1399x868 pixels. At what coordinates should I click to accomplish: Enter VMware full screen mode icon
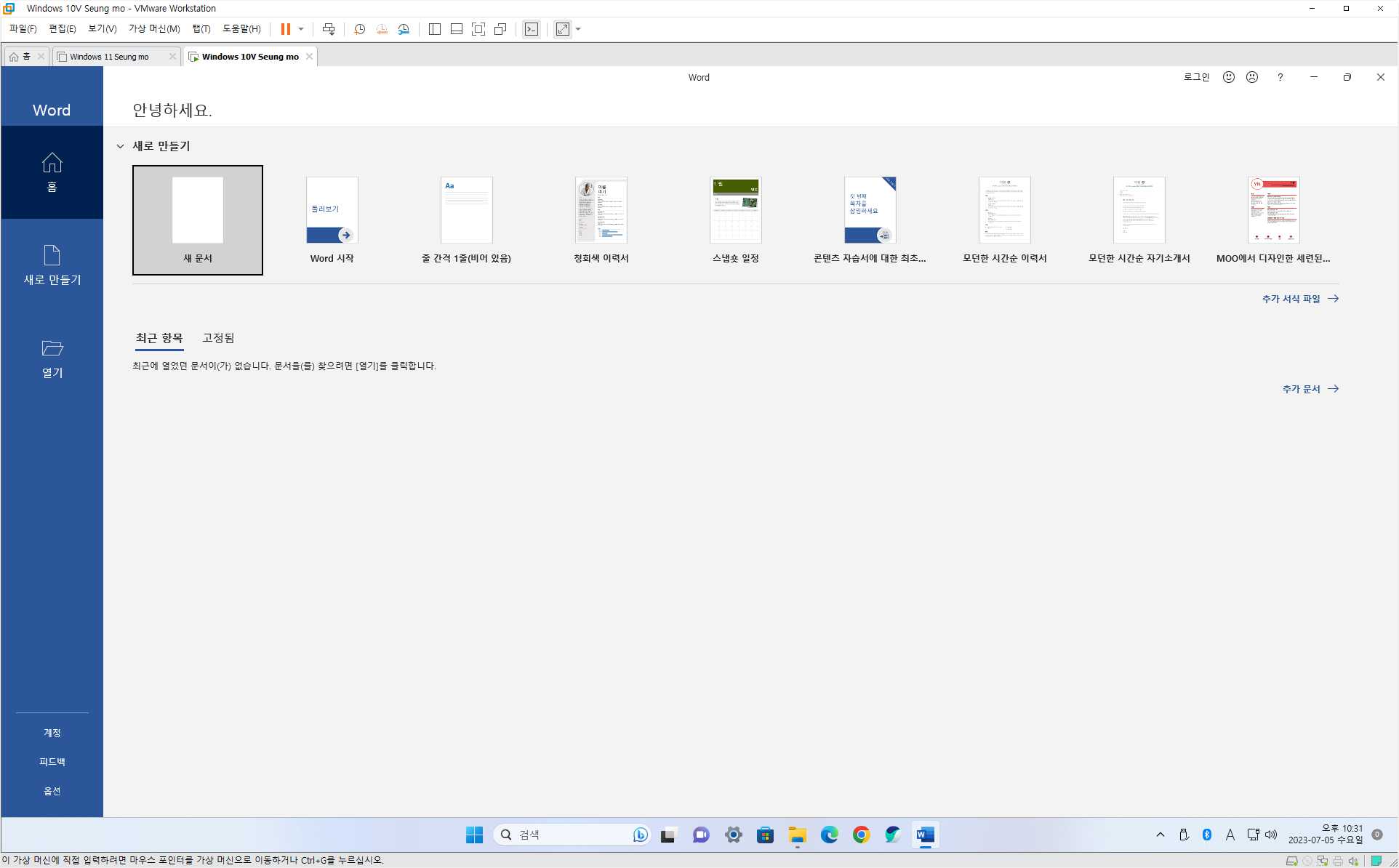click(x=478, y=29)
